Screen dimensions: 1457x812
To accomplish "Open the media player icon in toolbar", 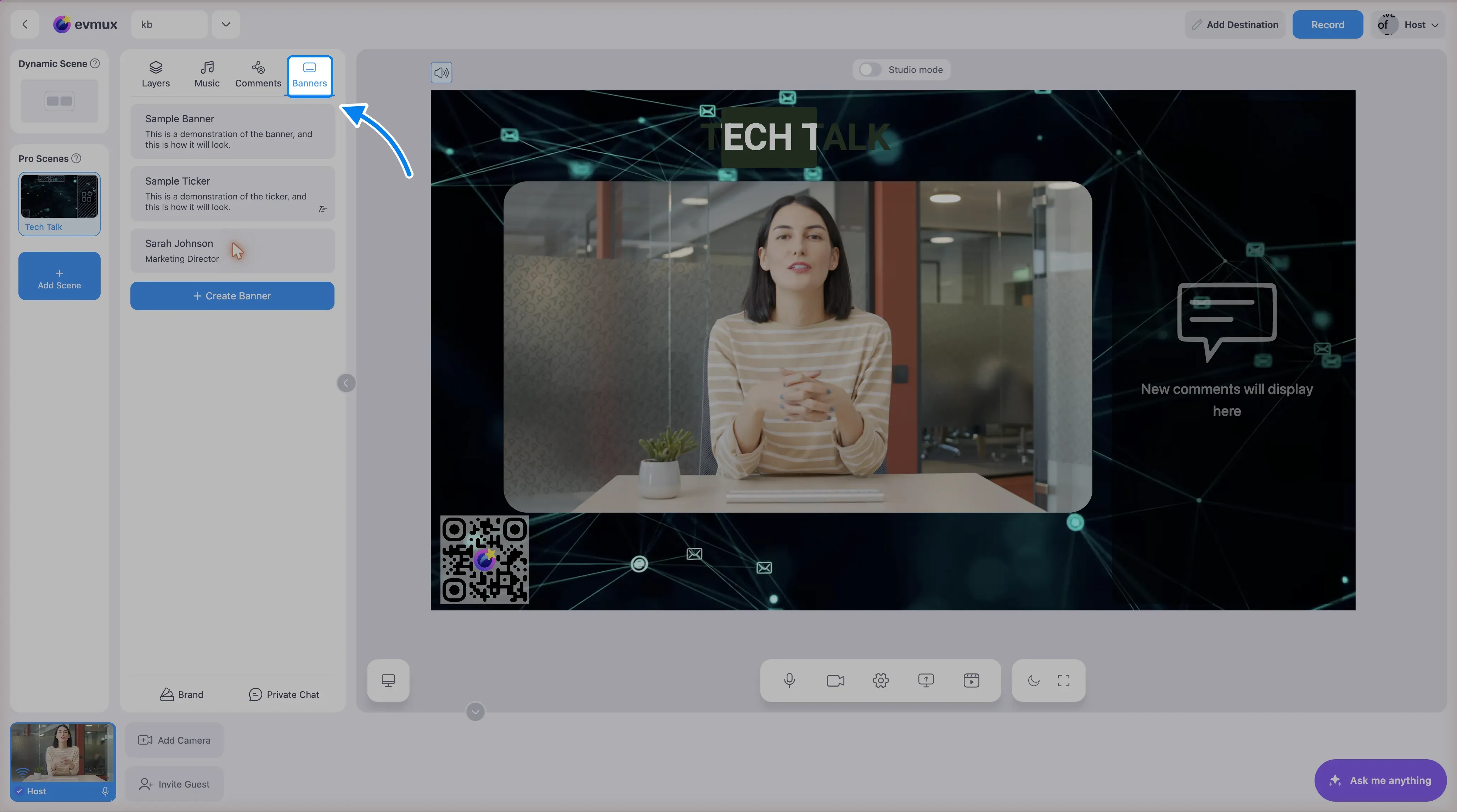I will [971, 680].
